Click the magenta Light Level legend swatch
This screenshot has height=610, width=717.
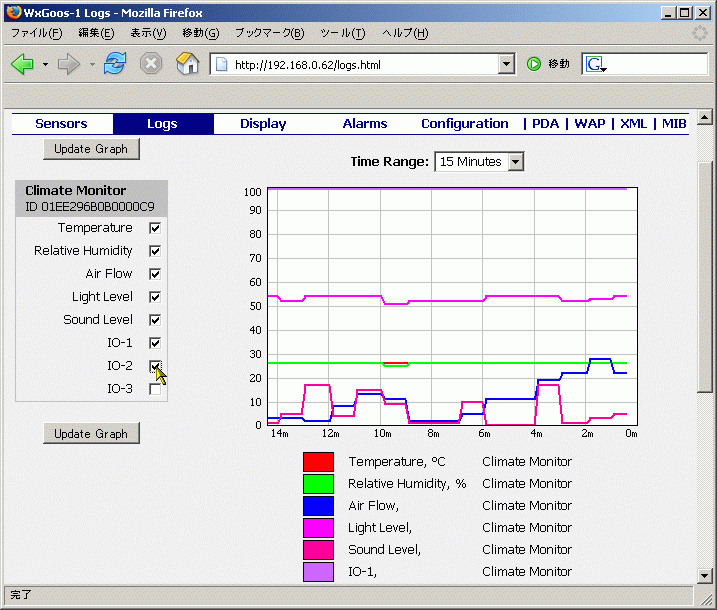pyautogui.click(x=318, y=528)
